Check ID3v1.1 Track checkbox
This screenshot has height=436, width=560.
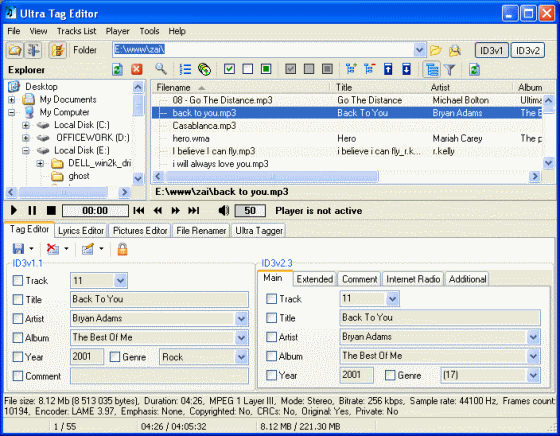click(x=18, y=280)
